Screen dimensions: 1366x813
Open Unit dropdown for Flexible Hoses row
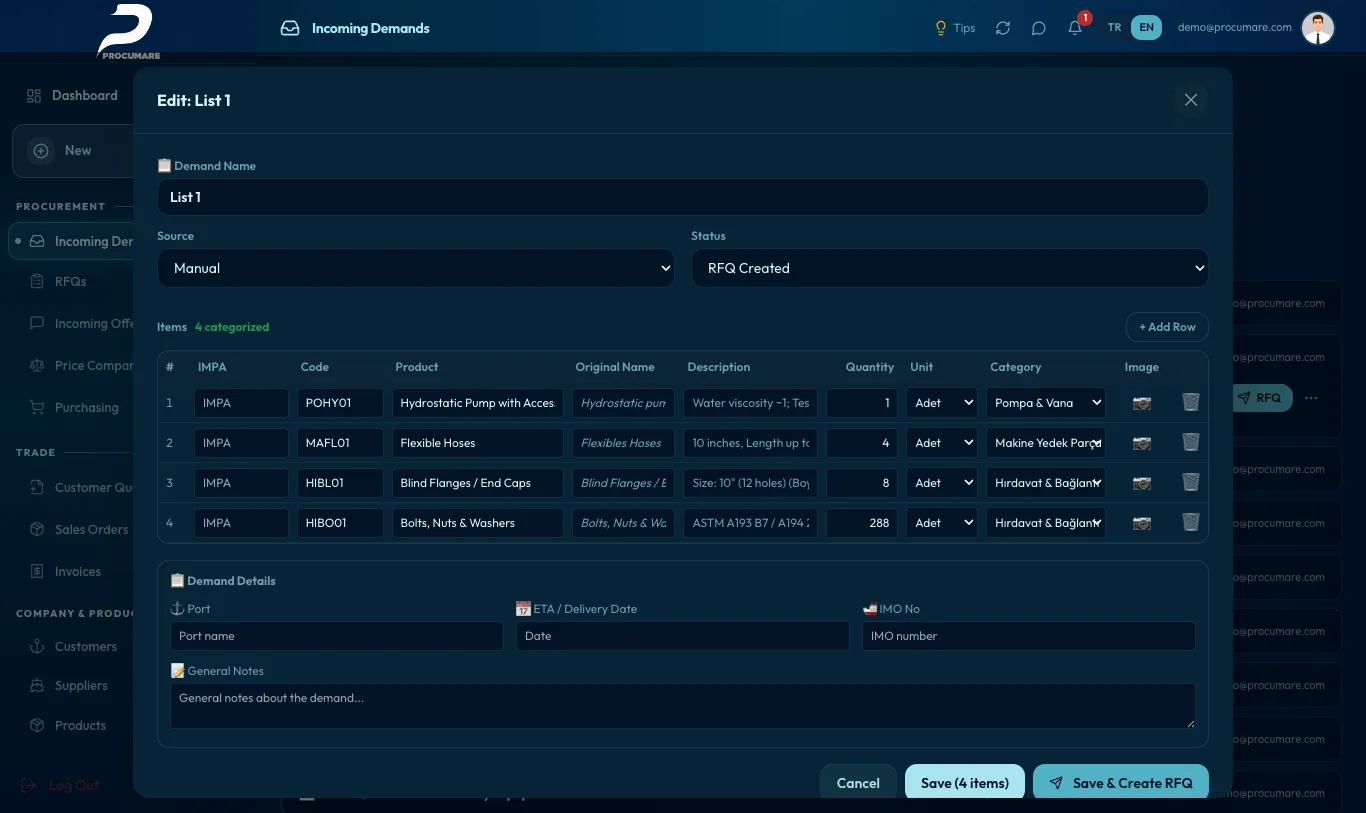(942, 443)
